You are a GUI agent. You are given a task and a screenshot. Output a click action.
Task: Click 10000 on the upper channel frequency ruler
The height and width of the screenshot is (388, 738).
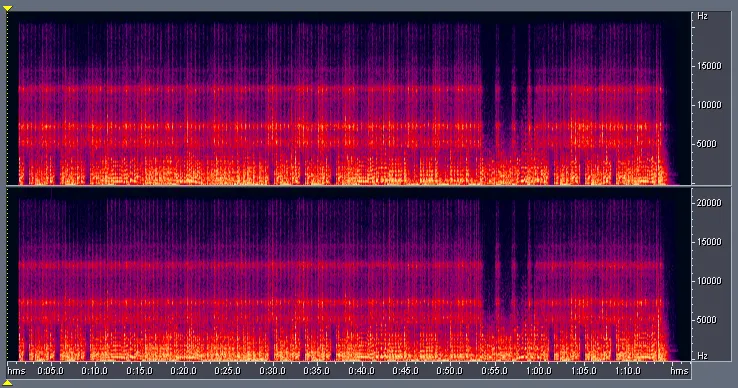pyautogui.click(x=709, y=105)
